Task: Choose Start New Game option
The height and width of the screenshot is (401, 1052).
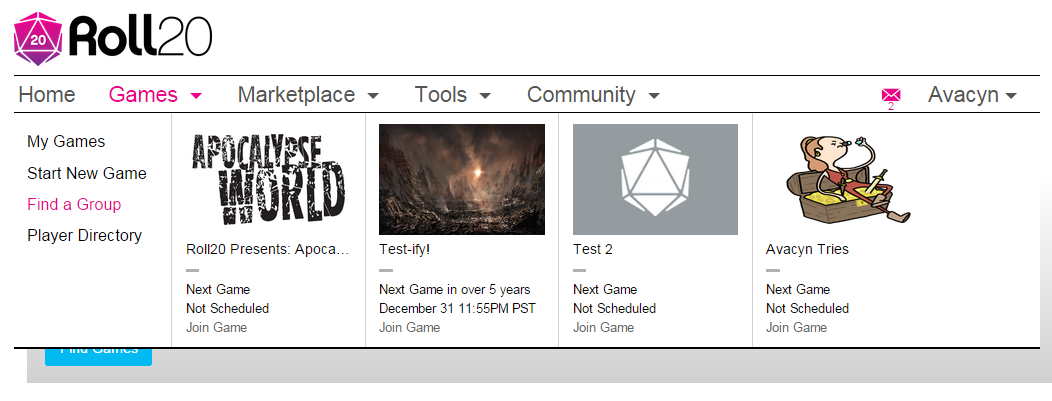Action: (87, 173)
